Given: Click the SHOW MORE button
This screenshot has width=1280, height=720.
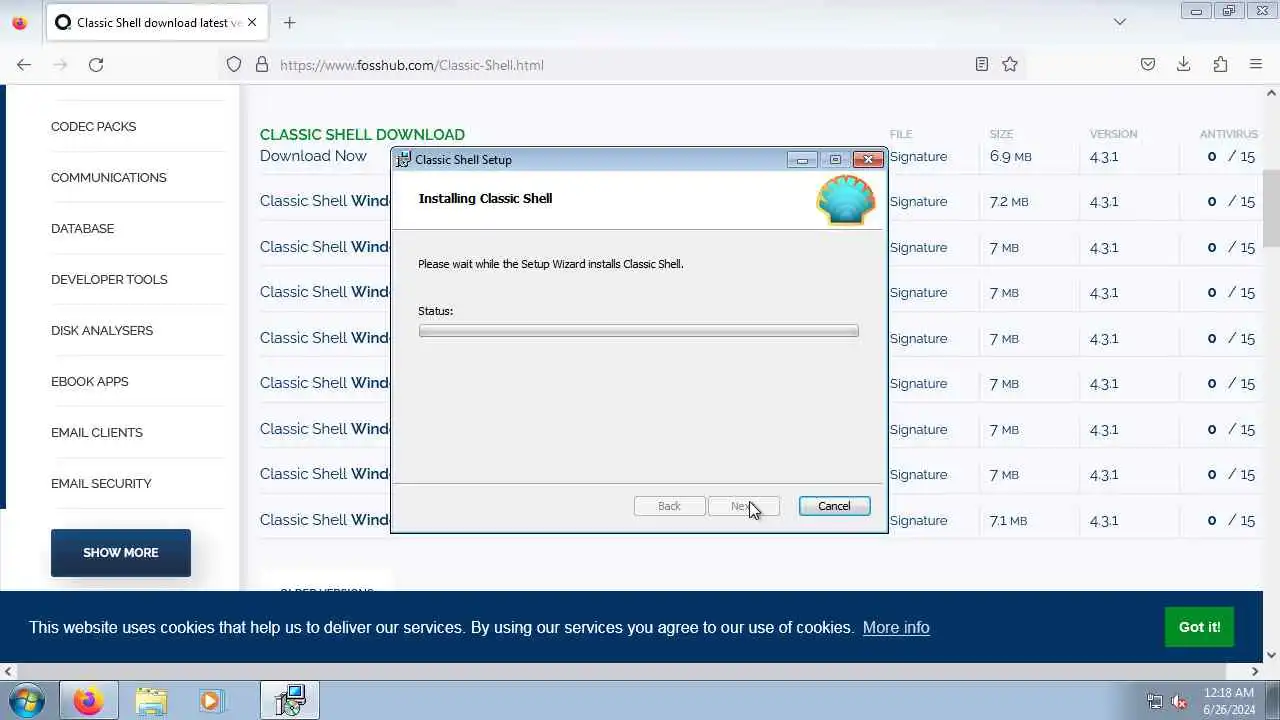Looking at the screenshot, I should point(121,553).
